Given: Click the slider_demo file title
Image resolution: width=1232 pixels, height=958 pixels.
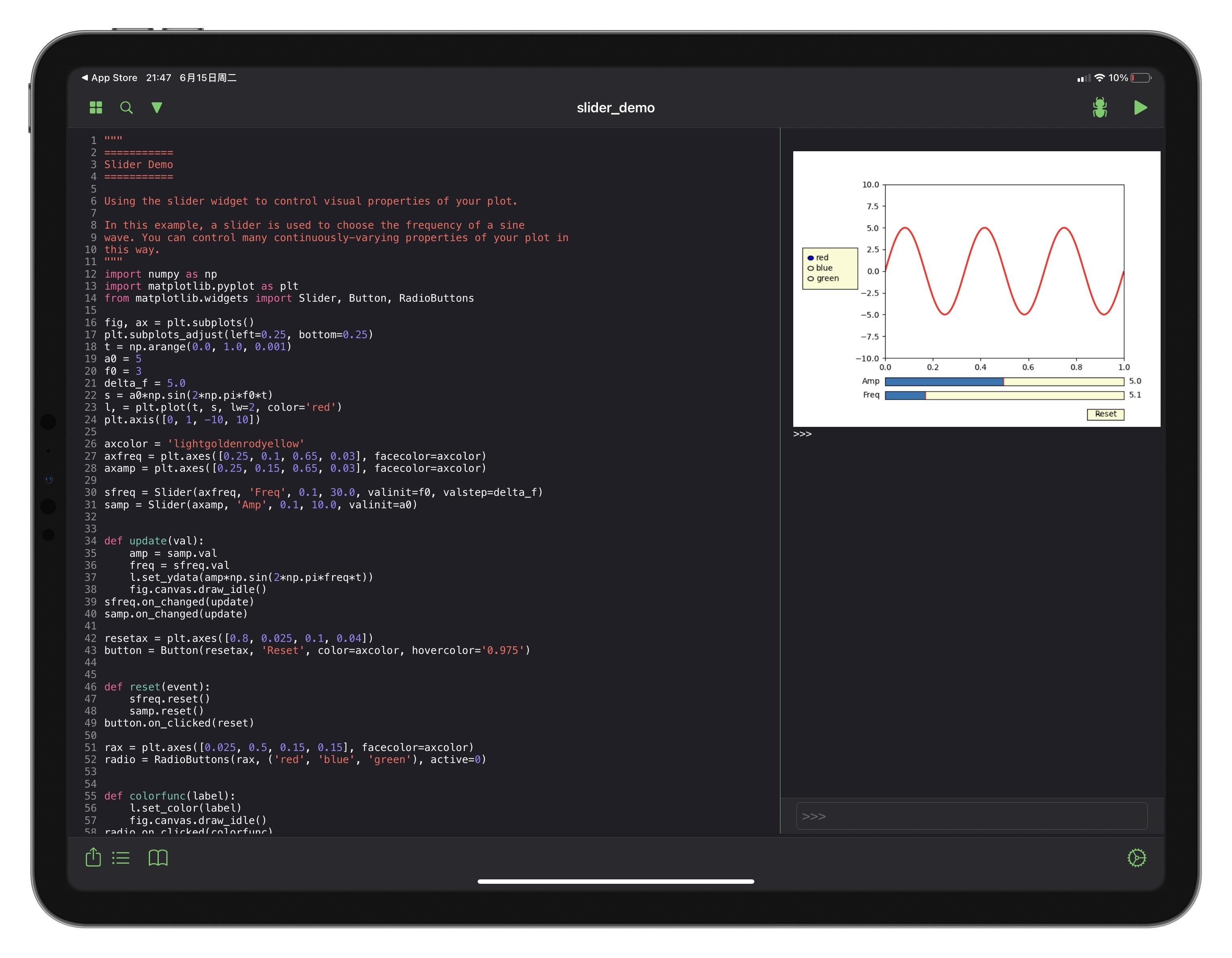Looking at the screenshot, I should click(616, 108).
